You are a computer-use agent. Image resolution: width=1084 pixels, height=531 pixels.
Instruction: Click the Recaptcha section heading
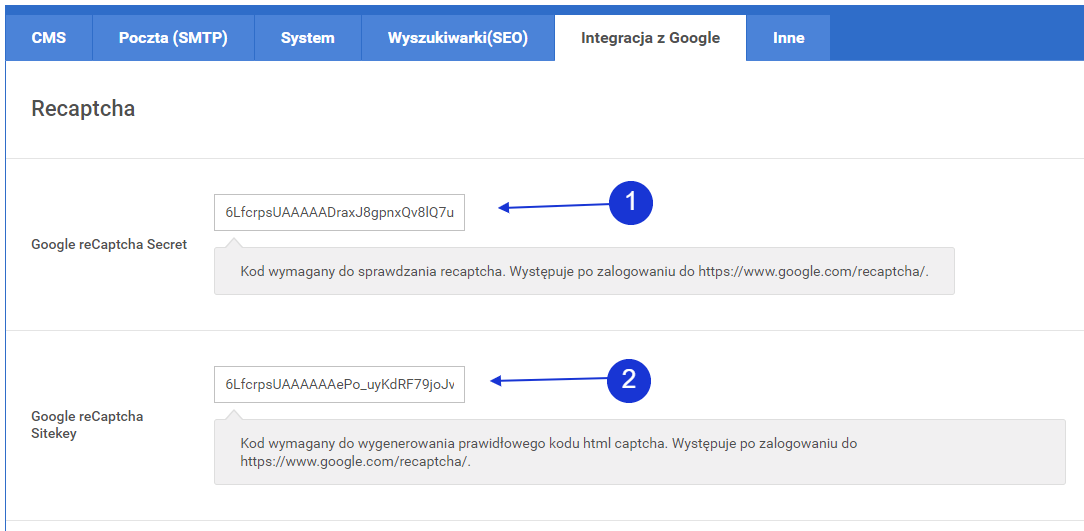coord(83,109)
